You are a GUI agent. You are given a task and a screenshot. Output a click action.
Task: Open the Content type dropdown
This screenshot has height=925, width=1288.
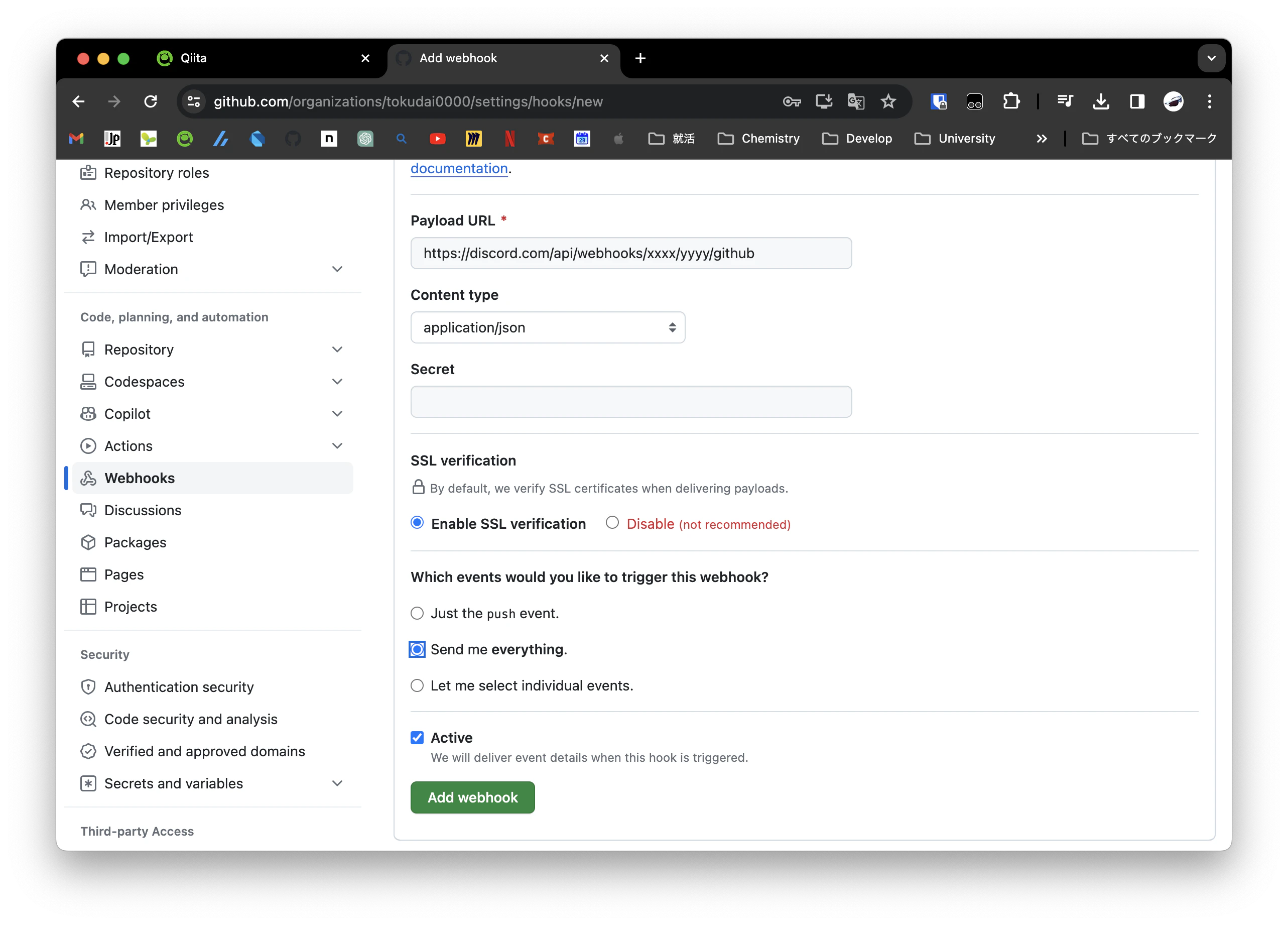click(x=548, y=327)
